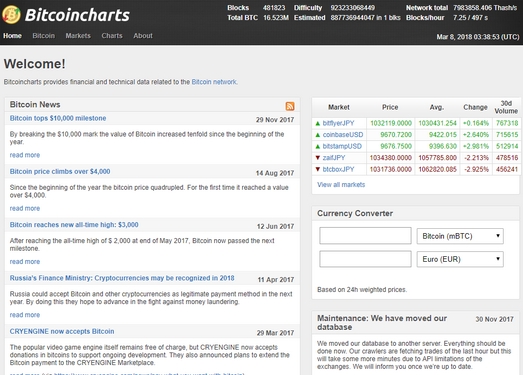
Task: Open the bitflyerJPY market link
Action: coord(339,123)
